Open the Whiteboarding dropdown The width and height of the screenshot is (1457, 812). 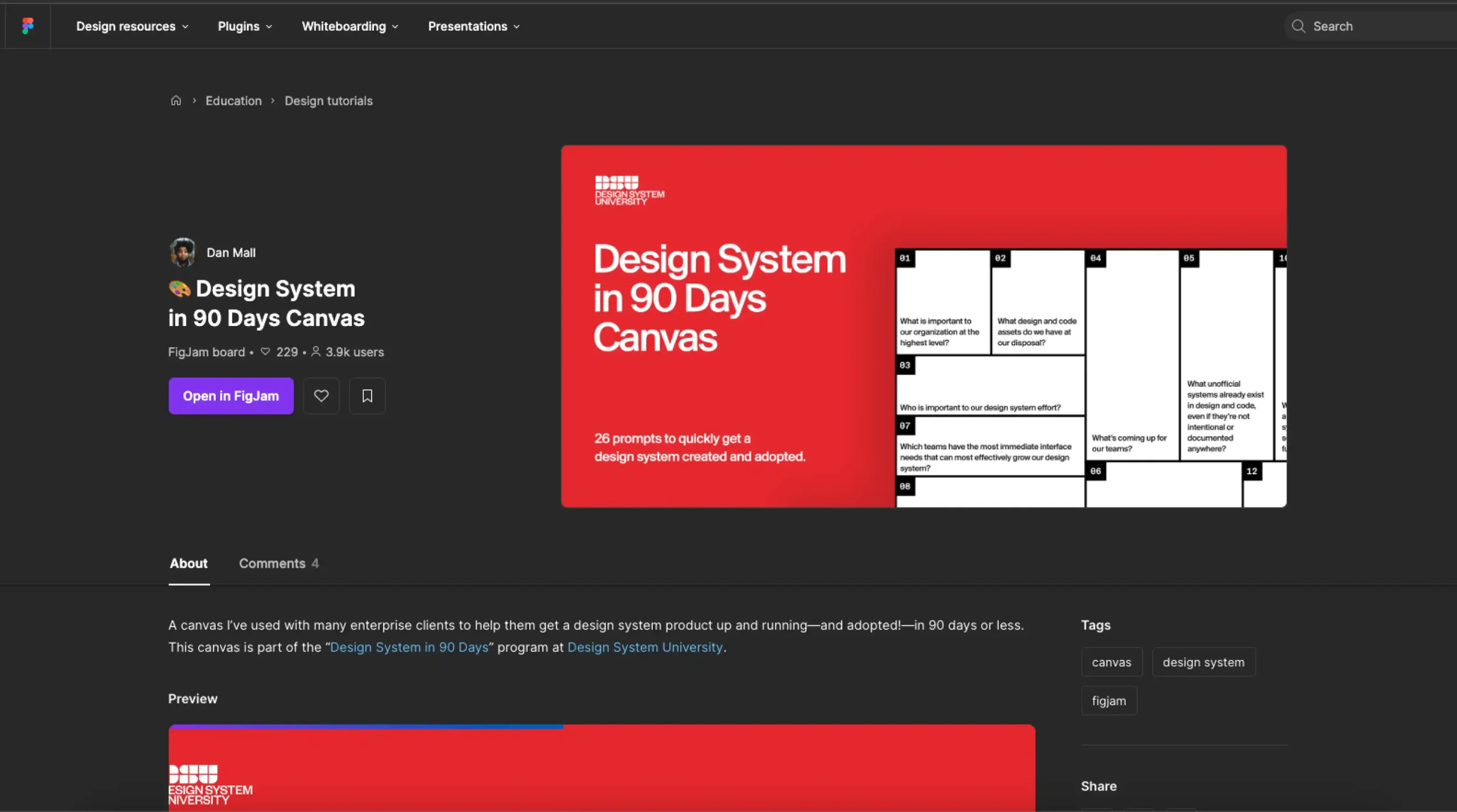click(x=349, y=26)
